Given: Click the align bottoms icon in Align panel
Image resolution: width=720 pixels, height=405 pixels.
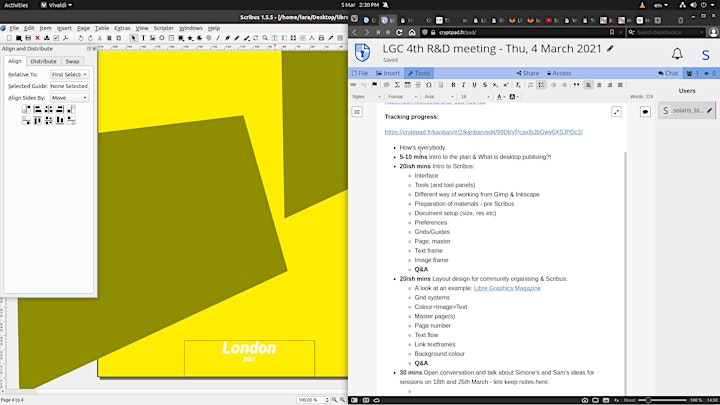Looking at the screenshot, I should tap(60, 120).
